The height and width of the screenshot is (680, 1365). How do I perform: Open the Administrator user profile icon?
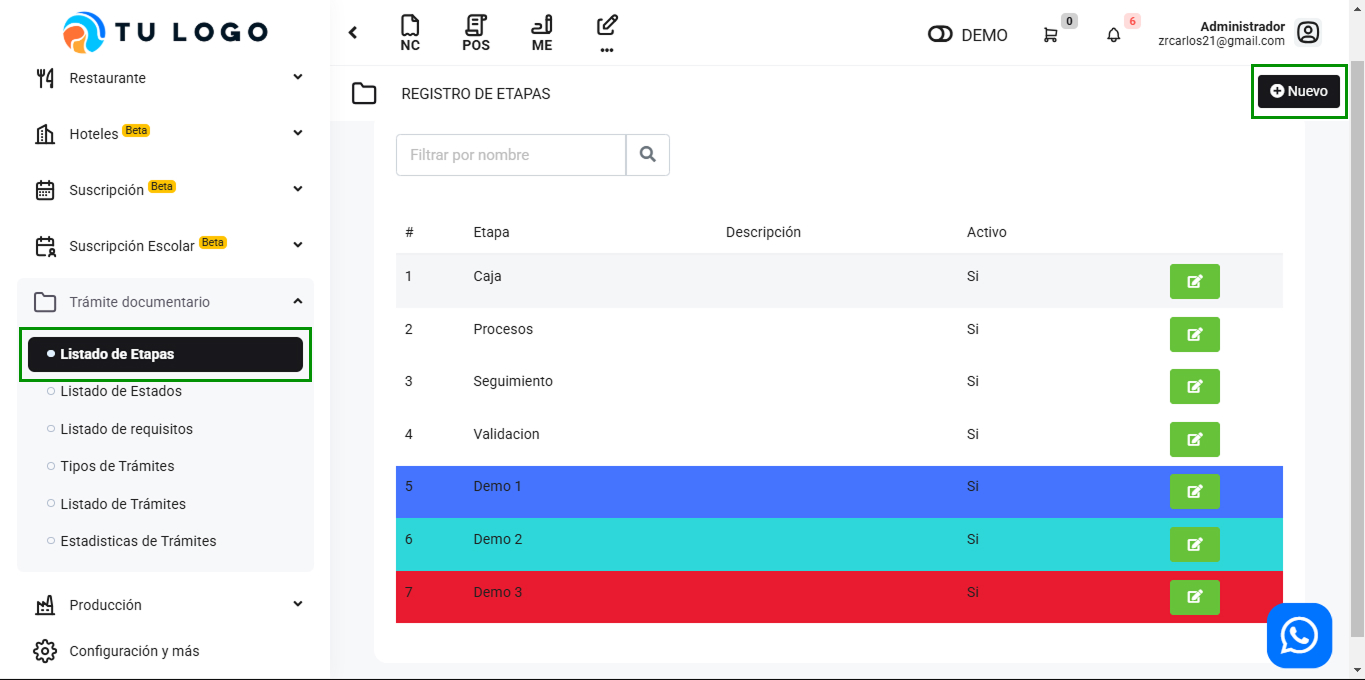click(x=1307, y=33)
